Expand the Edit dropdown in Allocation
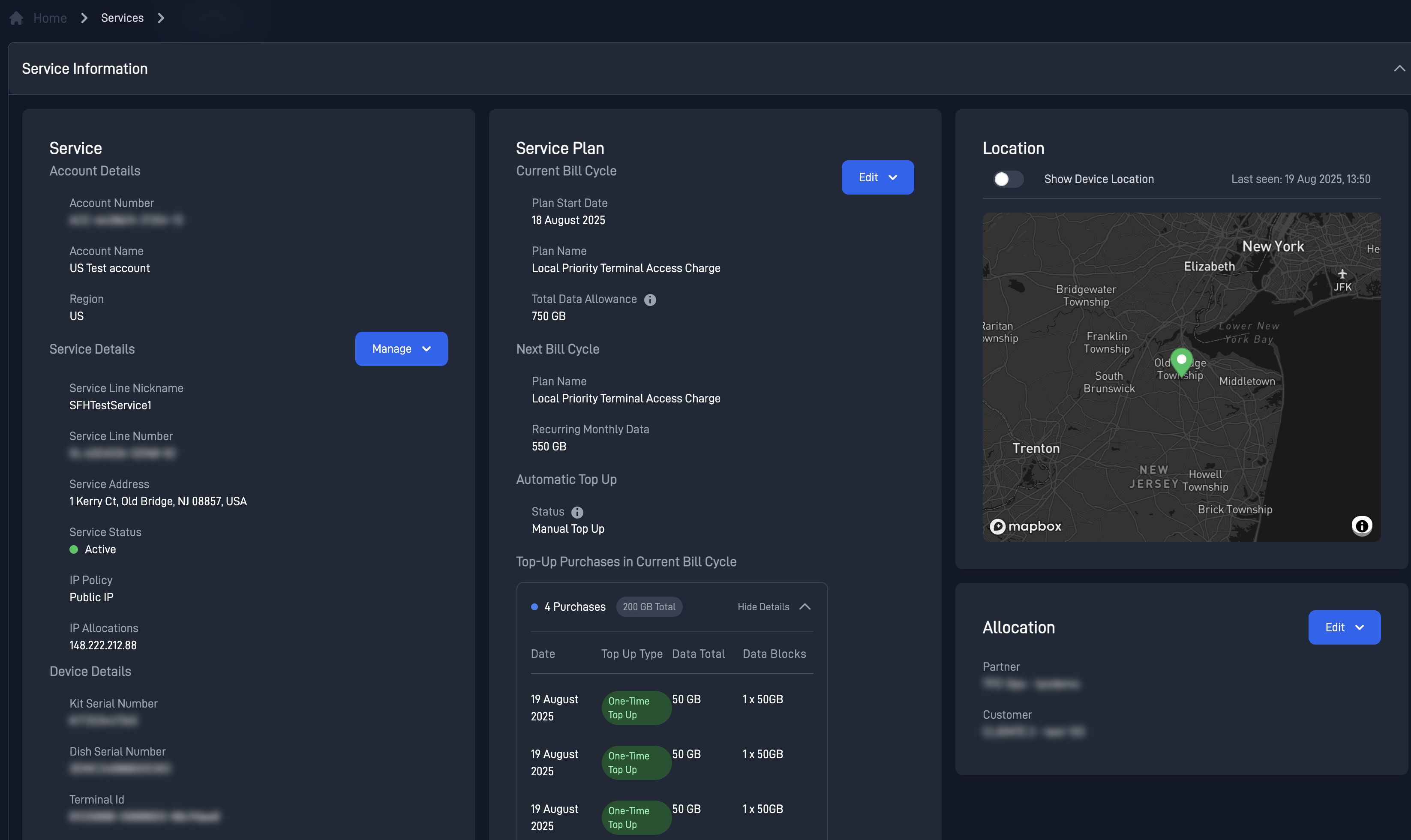The image size is (1411, 840). click(x=1344, y=627)
